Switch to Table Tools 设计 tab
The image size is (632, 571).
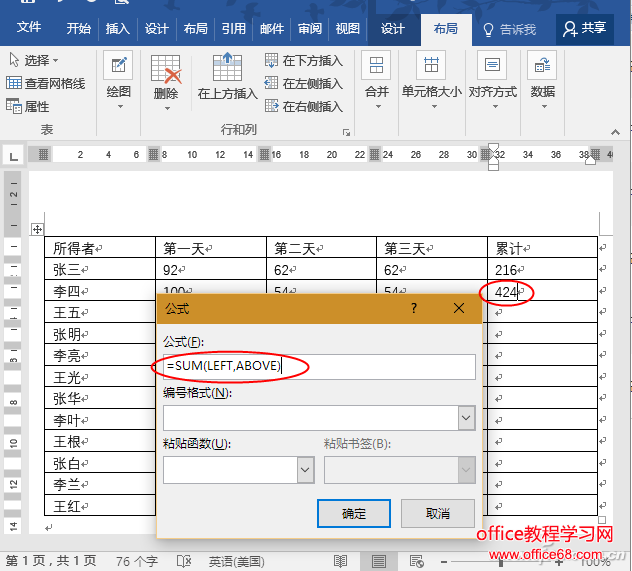click(392, 29)
